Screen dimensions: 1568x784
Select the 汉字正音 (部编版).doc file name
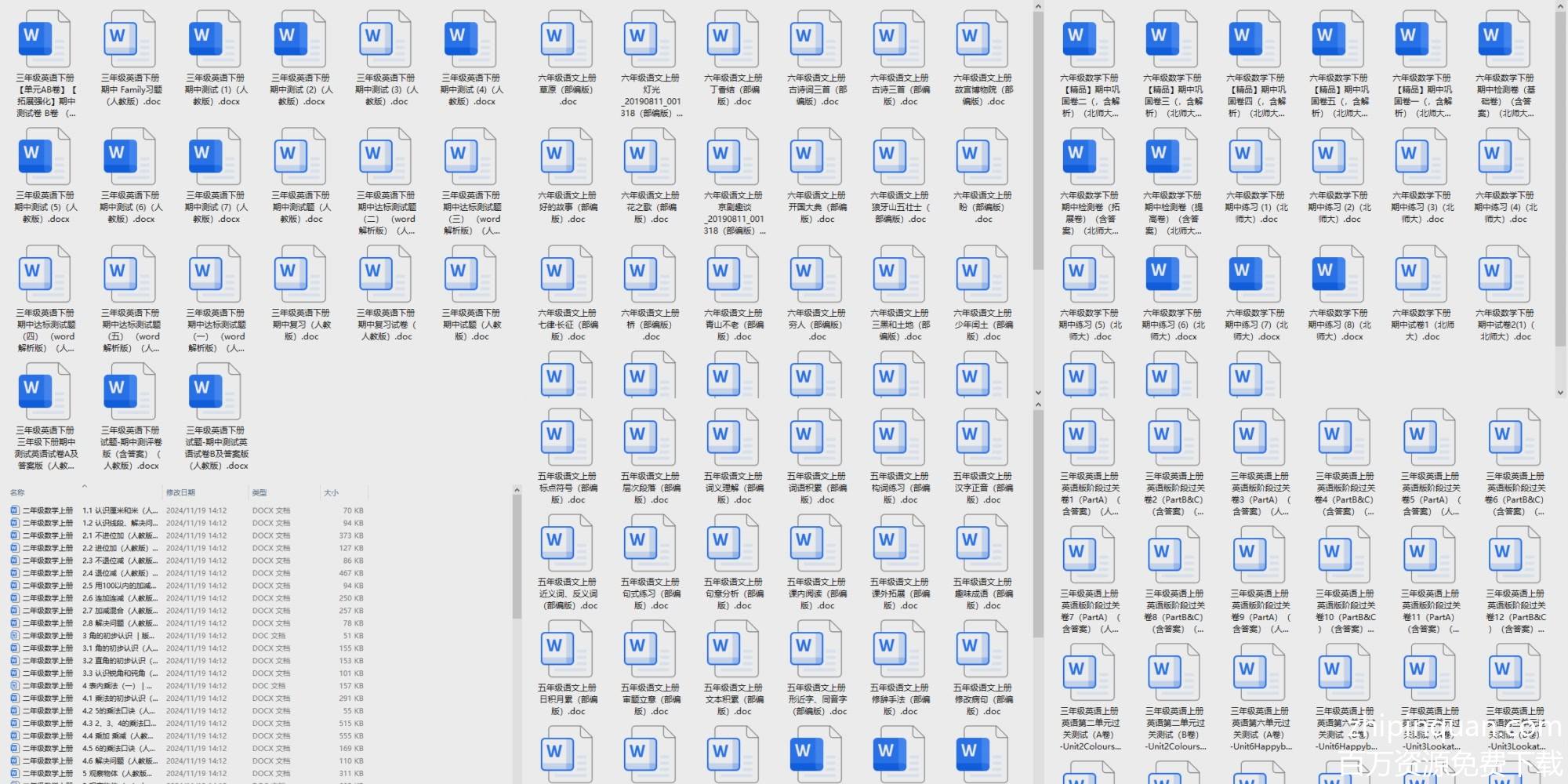pyautogui.click(x=982, y=488)
